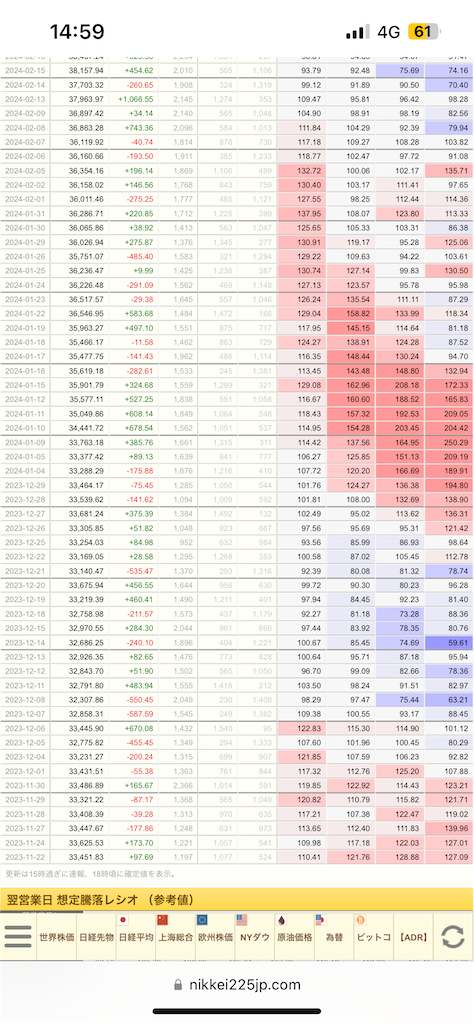Open the 日経先物 tab
Image resolution: width=474 pixels, height=1024 pixels.
[x=97, y=936]
